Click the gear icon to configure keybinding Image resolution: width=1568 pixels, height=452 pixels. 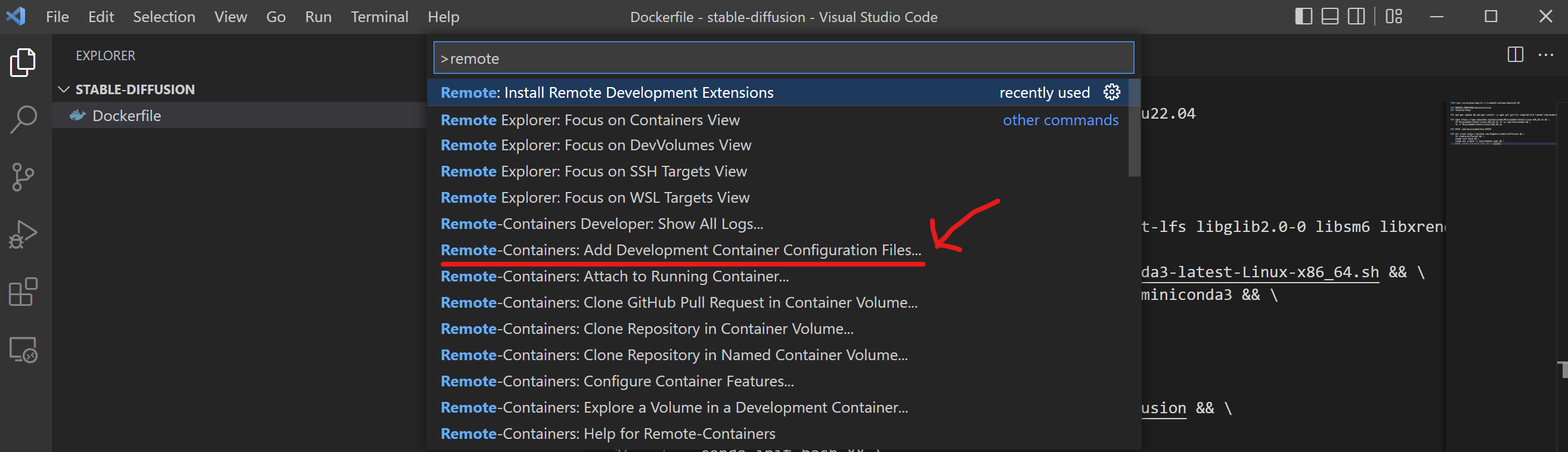pyautogui.click(x=1111, y=92)
